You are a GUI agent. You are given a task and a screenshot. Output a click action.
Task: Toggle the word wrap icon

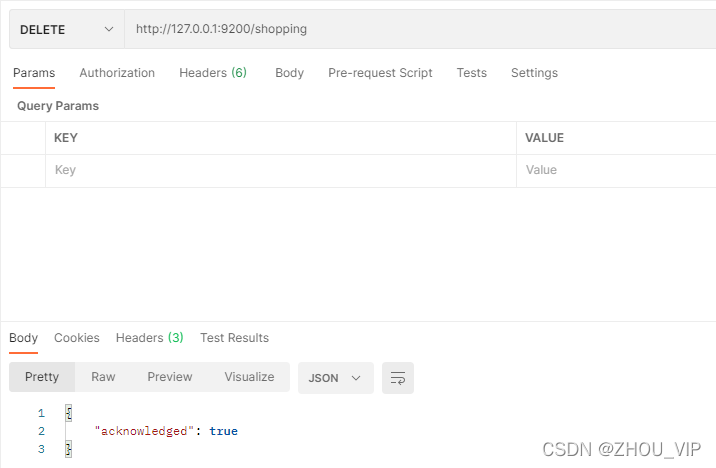tap(398, 378)
